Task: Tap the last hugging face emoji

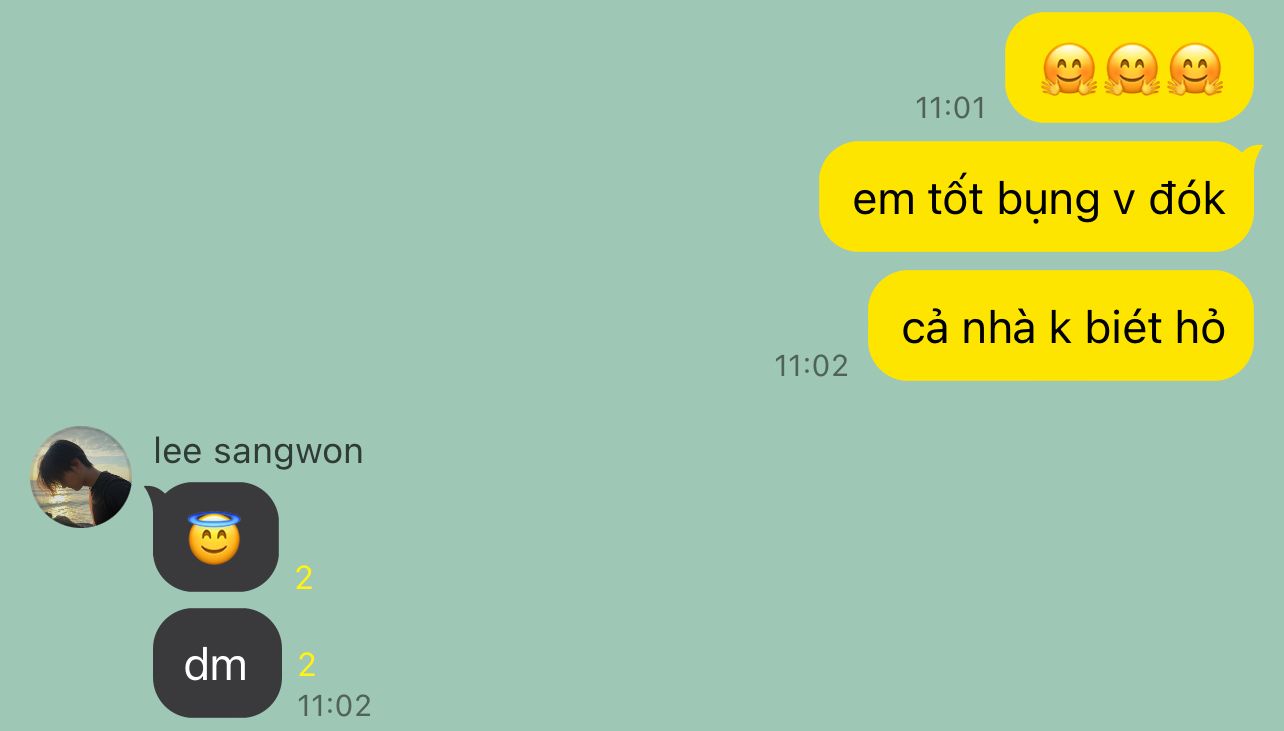Action: 1195,70
